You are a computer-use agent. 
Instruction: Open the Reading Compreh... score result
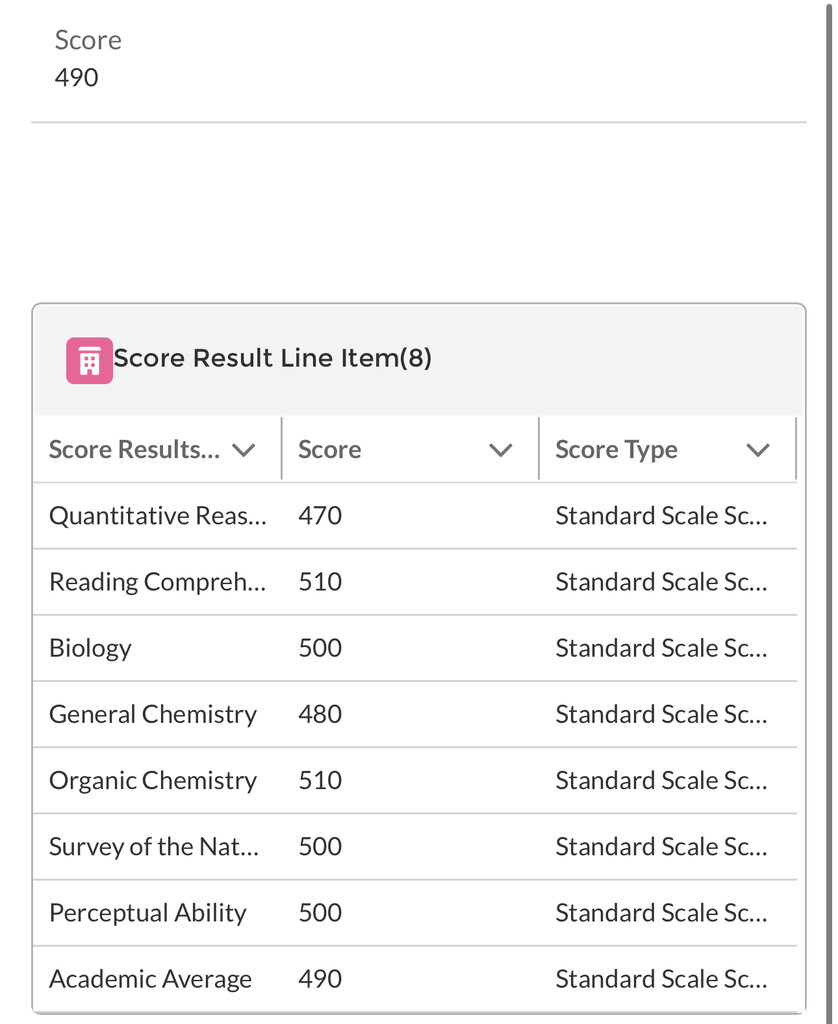tap(158, 582)
